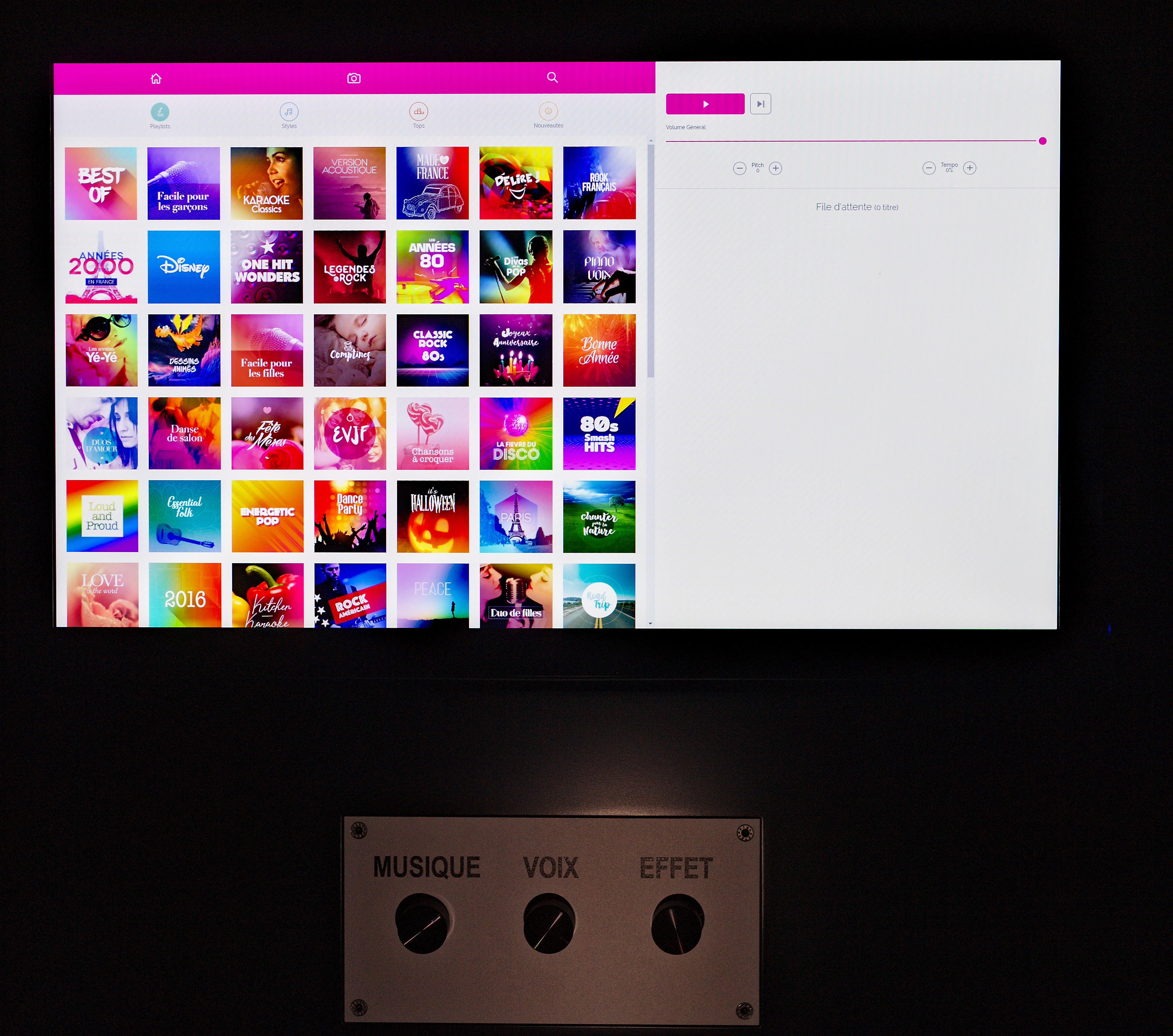
Task: Open the Délire playlist
Action: click(516, 183)
